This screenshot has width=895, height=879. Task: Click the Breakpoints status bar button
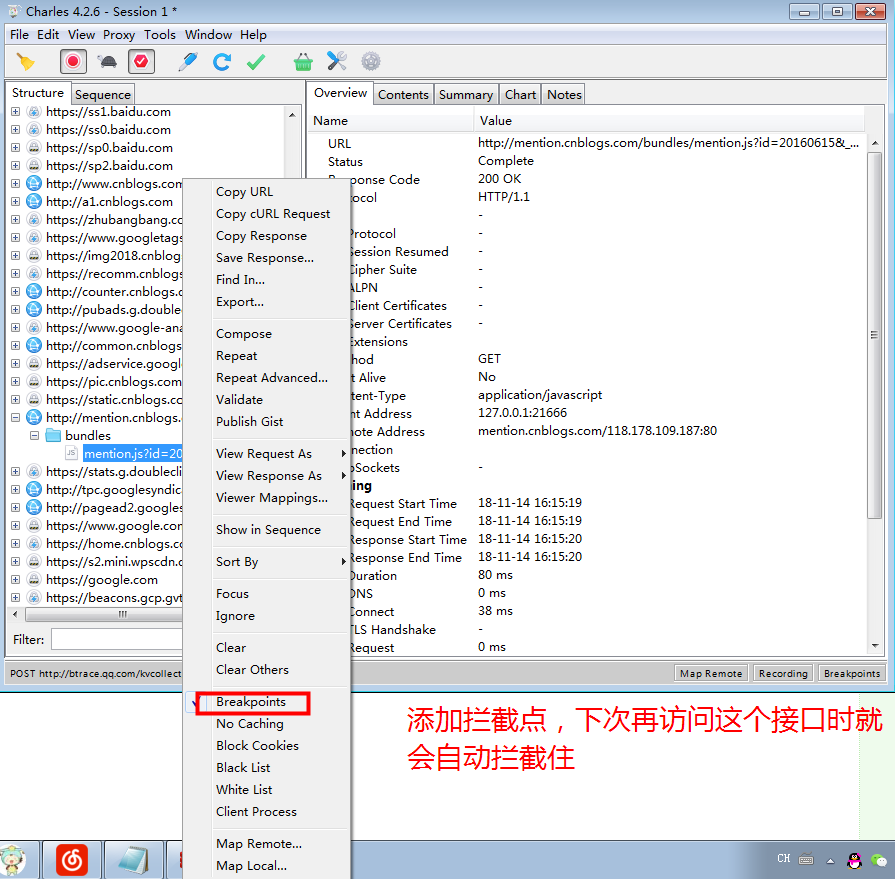852,674
